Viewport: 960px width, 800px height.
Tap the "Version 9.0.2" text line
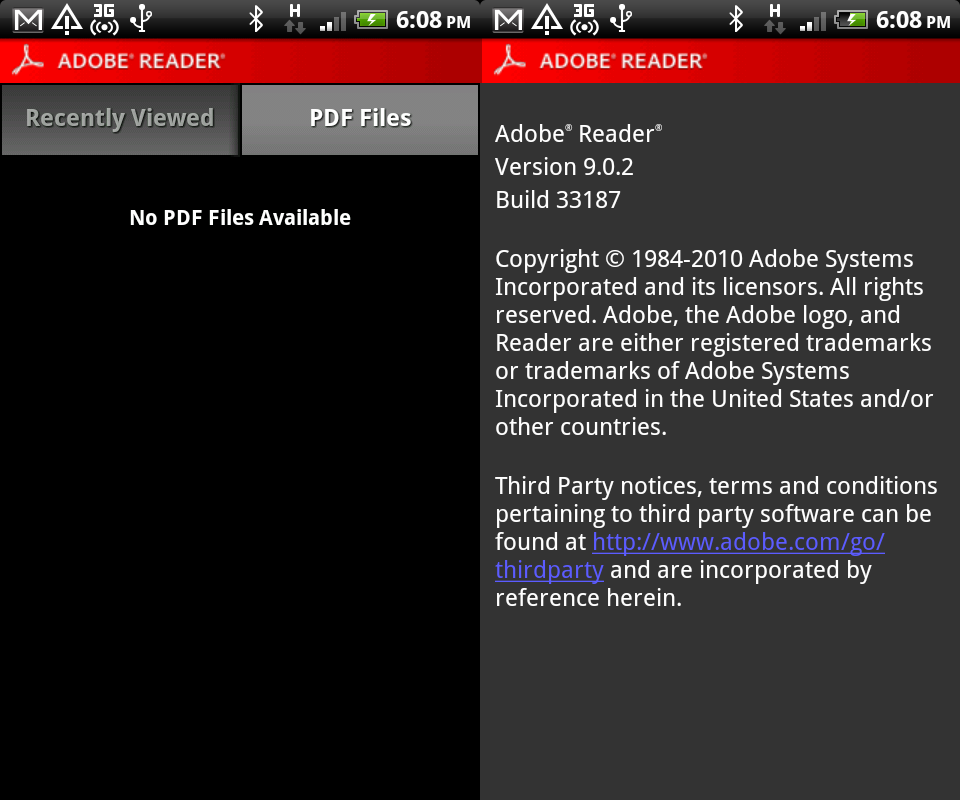564,166
